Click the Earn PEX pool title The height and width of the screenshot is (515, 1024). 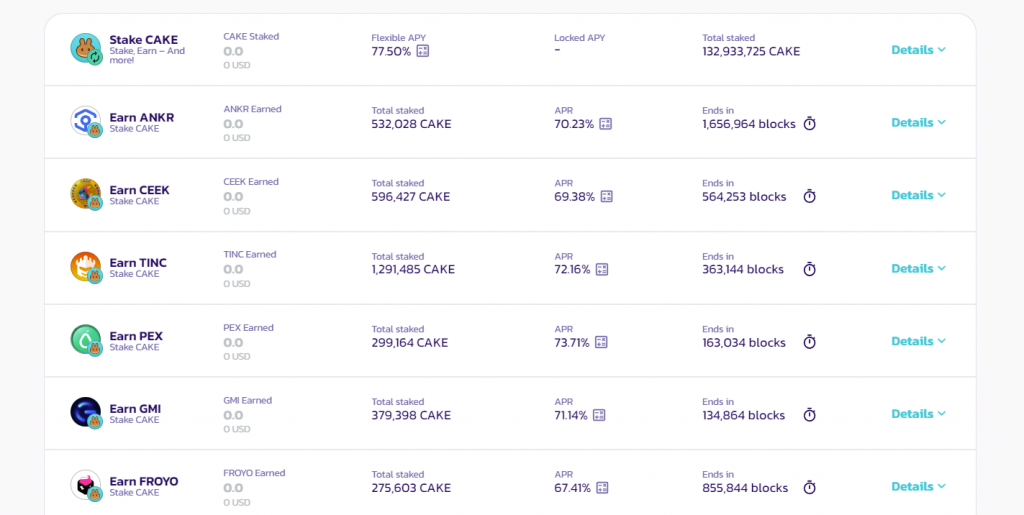[136, 336]
